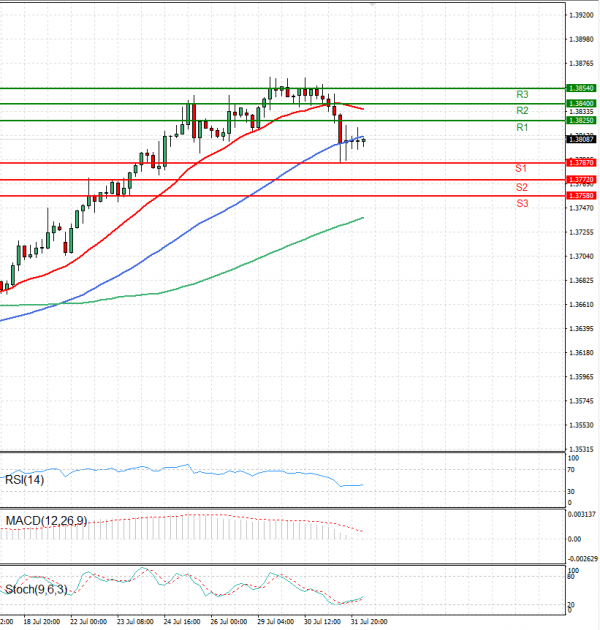Select the 1.38400 green price tag
This screenshot has height=630, width=600.
click(x=581, y=104)
